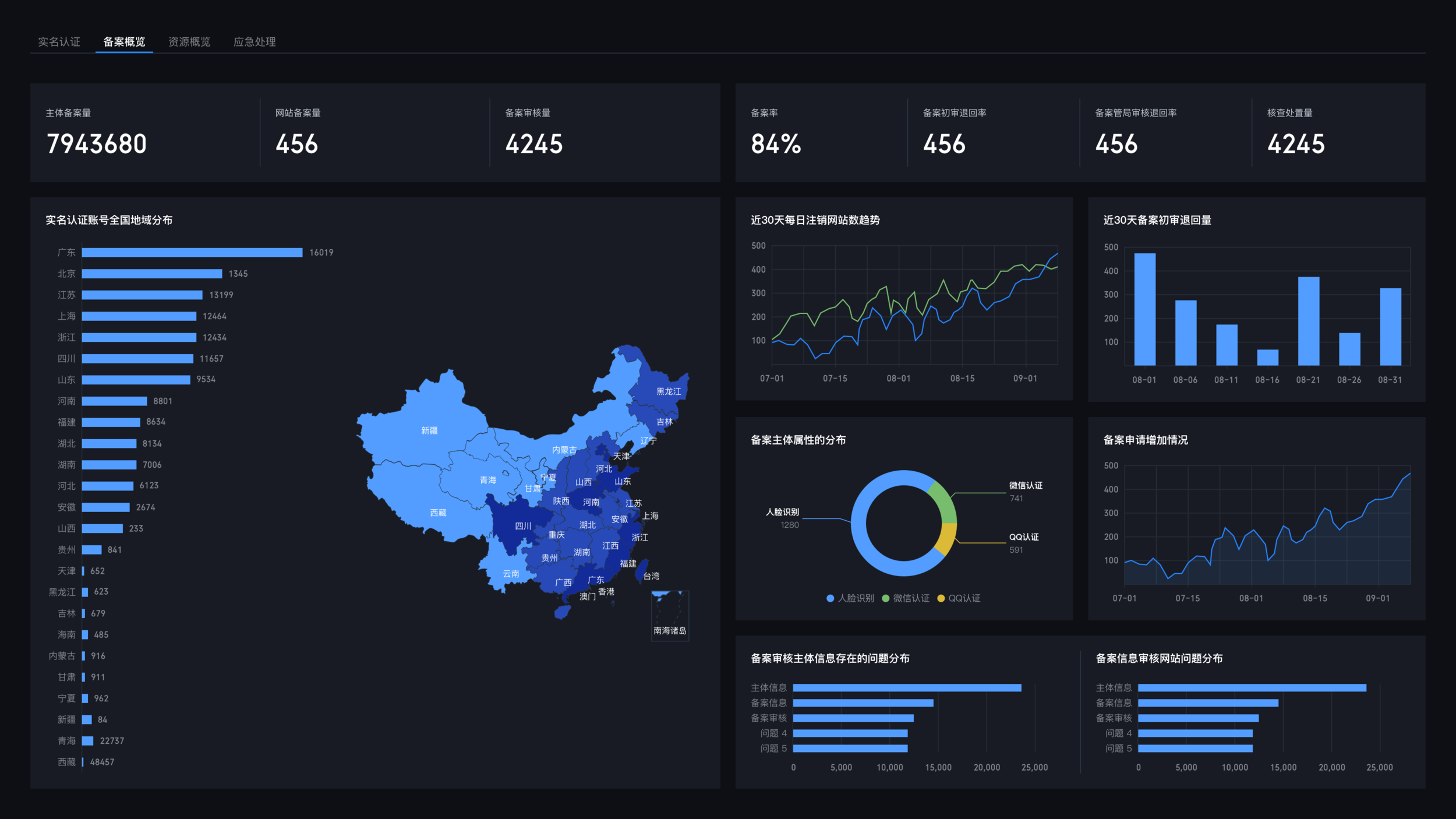This screenshot has width=1456, height=819.
Task: Click the 人脸识别 value 1280 label
Action: click(790, 525)
